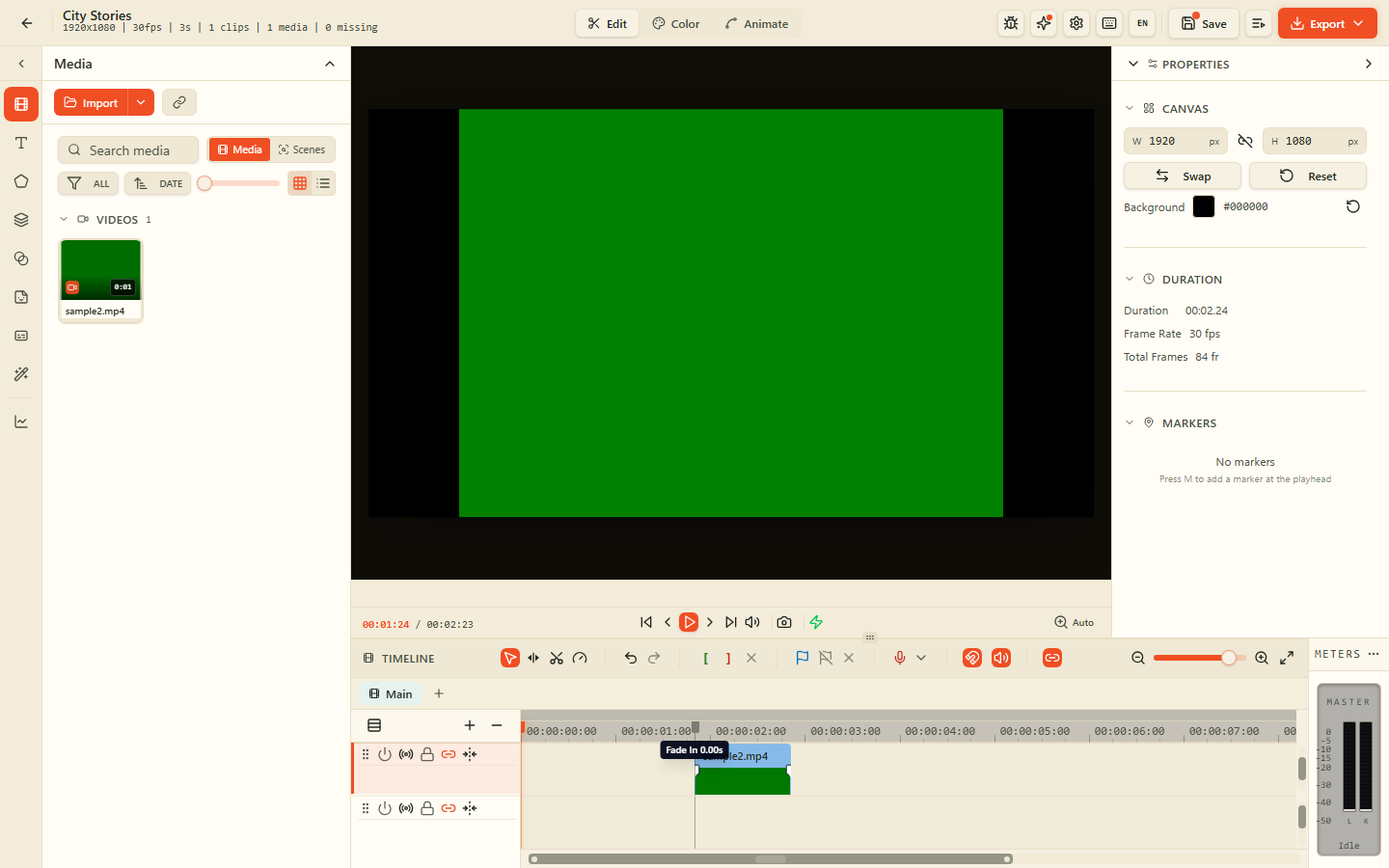The width and height of the screenshot is (1389, 868).
Task: Click the ALL filter button
Action: pyautogui.click(x=89, y=183)
